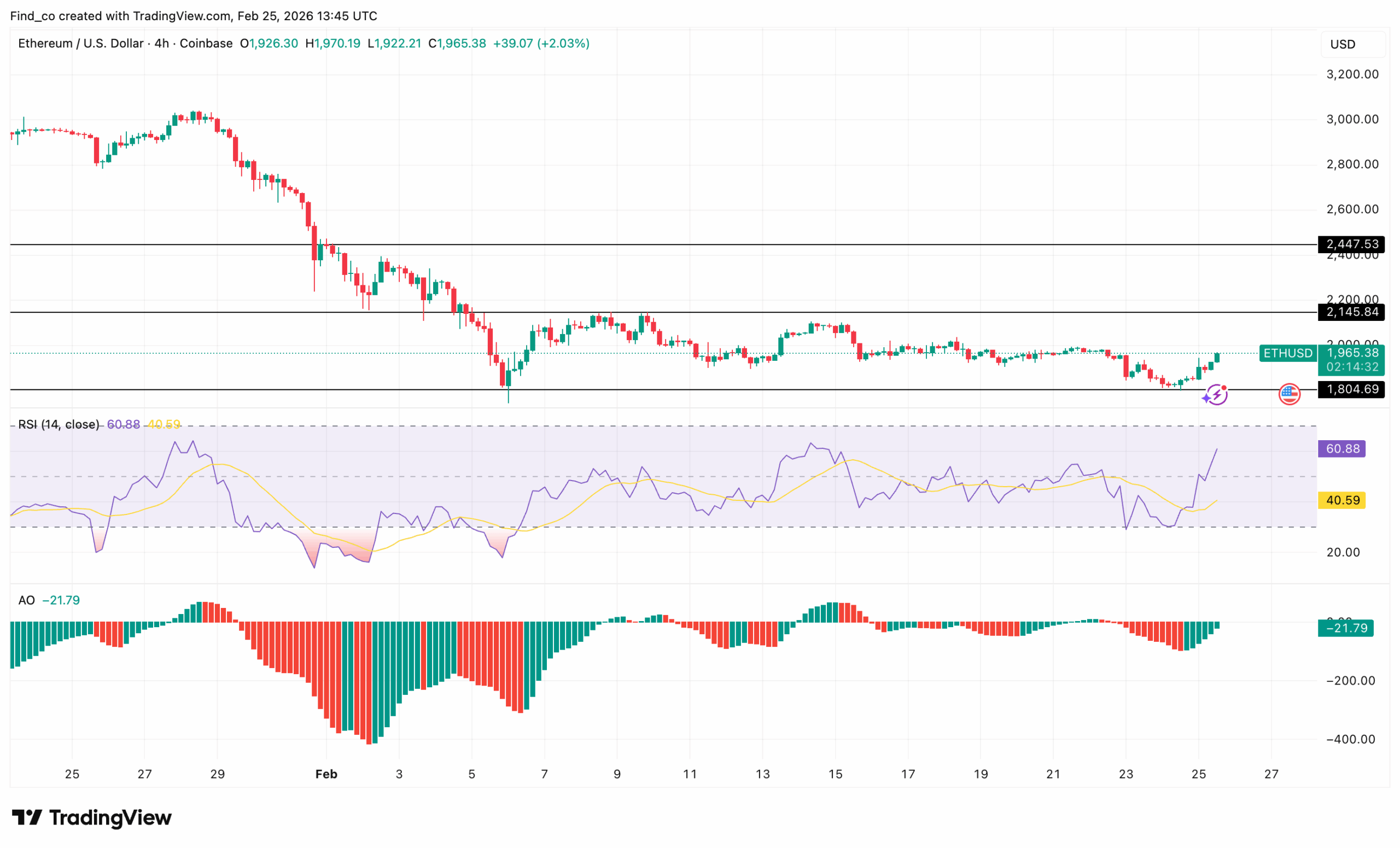Click the US flag economic event icon
The image size is (1400, 848).
pos(1289,394)
